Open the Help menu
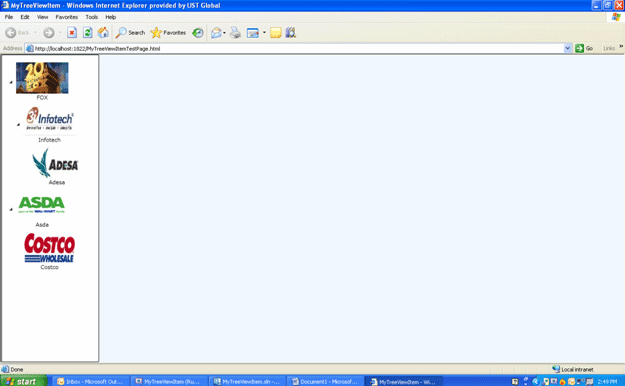625x386 pixels. click(111, 17)
